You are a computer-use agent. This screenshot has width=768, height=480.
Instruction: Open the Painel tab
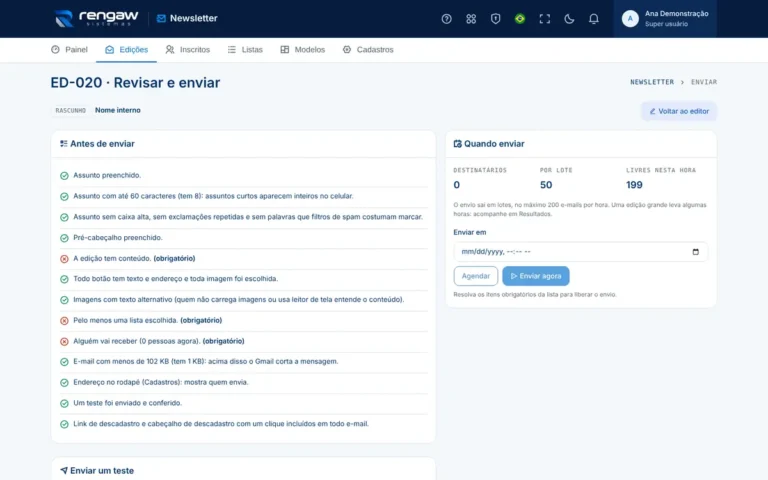pyautogui.click(x=69, y=49)
